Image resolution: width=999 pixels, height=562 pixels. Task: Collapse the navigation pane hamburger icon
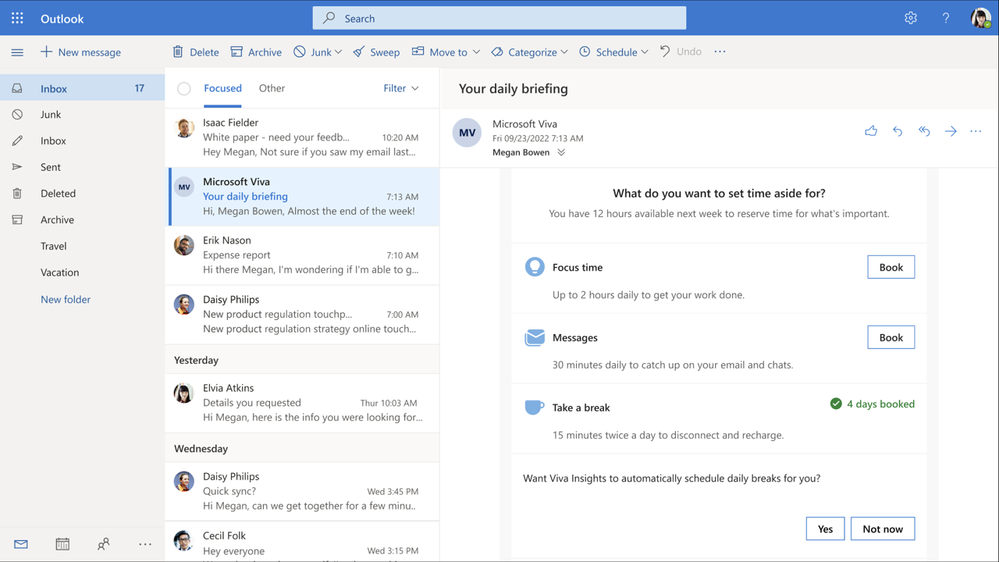pyautogui.click(x=17, y=52)
